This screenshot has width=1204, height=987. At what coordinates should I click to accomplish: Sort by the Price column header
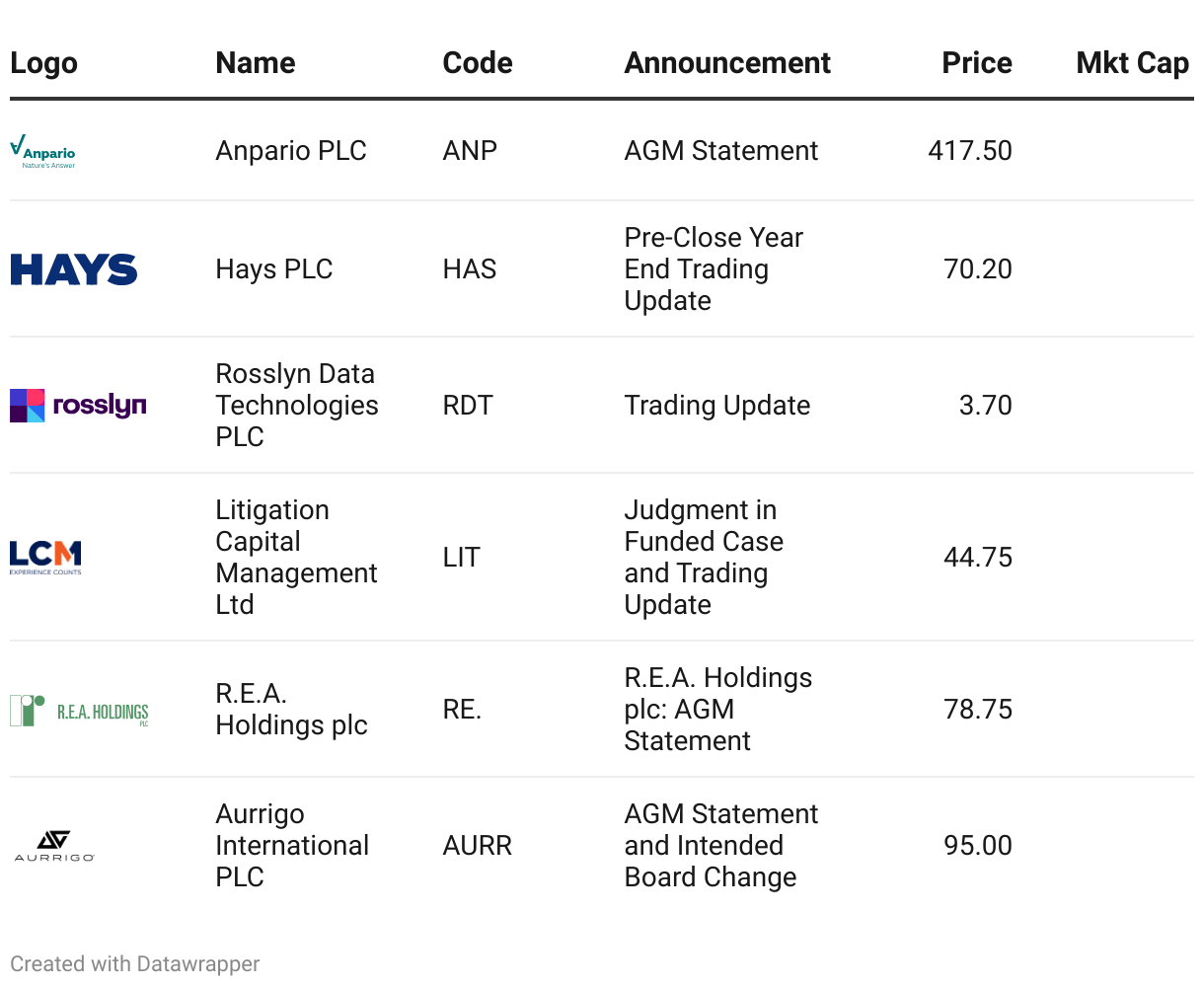click(976, 63)
